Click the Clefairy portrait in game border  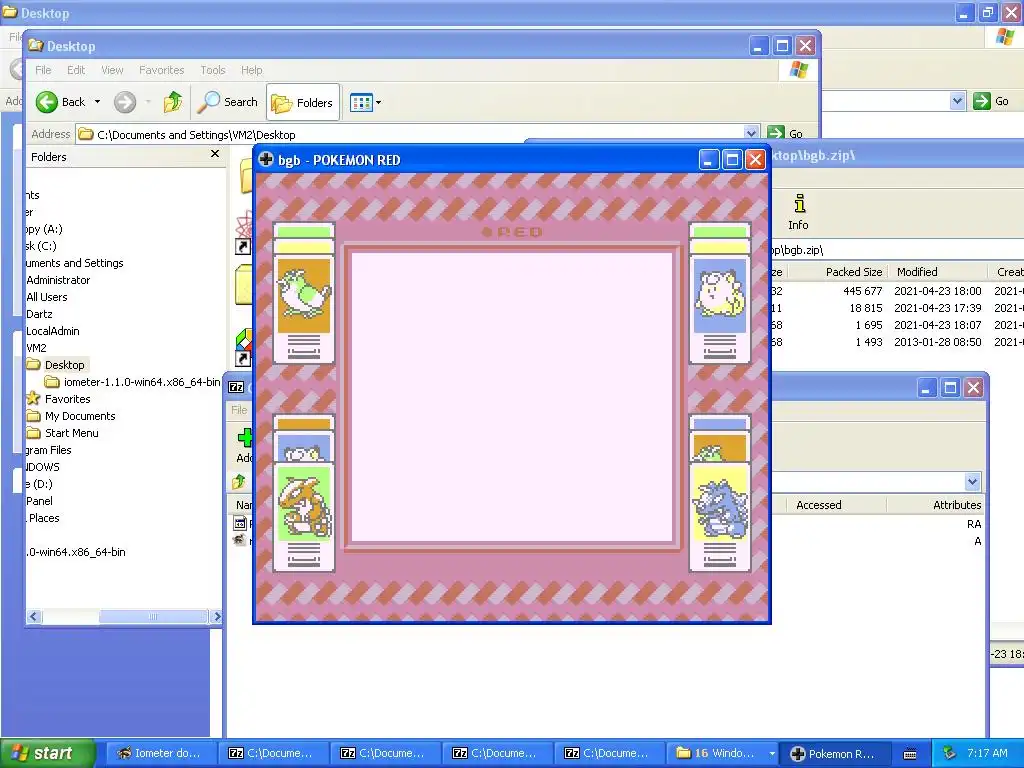(x=720, y=296)
